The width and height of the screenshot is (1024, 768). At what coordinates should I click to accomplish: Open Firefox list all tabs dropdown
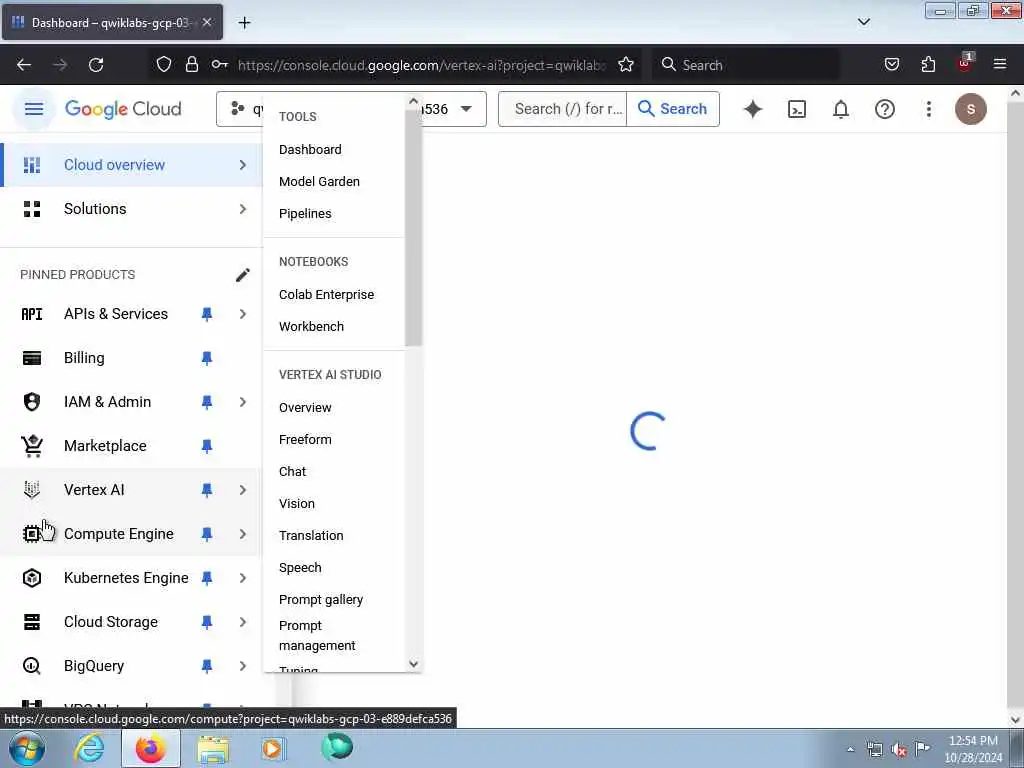(863, 22)
